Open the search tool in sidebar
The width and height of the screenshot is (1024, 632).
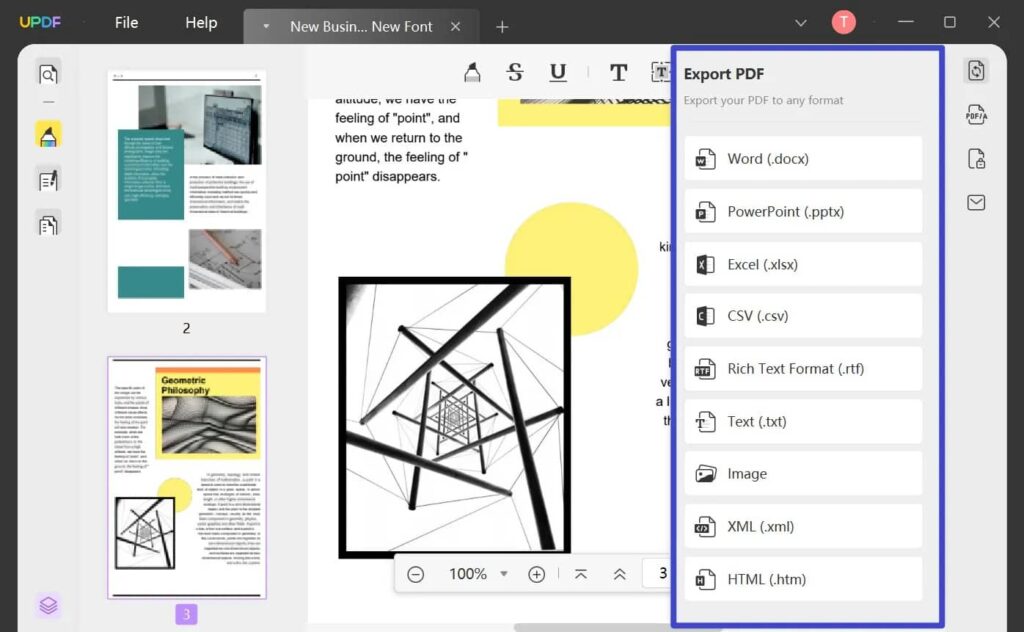point(47,74)
